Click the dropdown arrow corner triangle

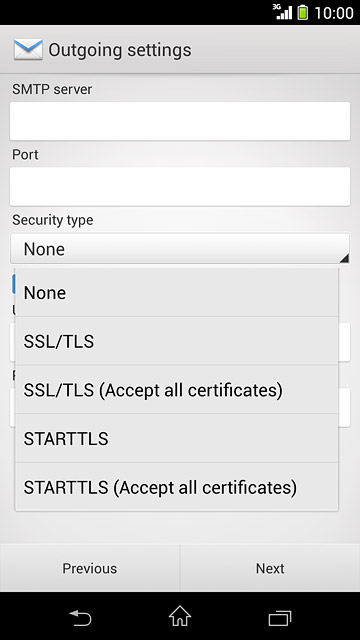(344, 258)
